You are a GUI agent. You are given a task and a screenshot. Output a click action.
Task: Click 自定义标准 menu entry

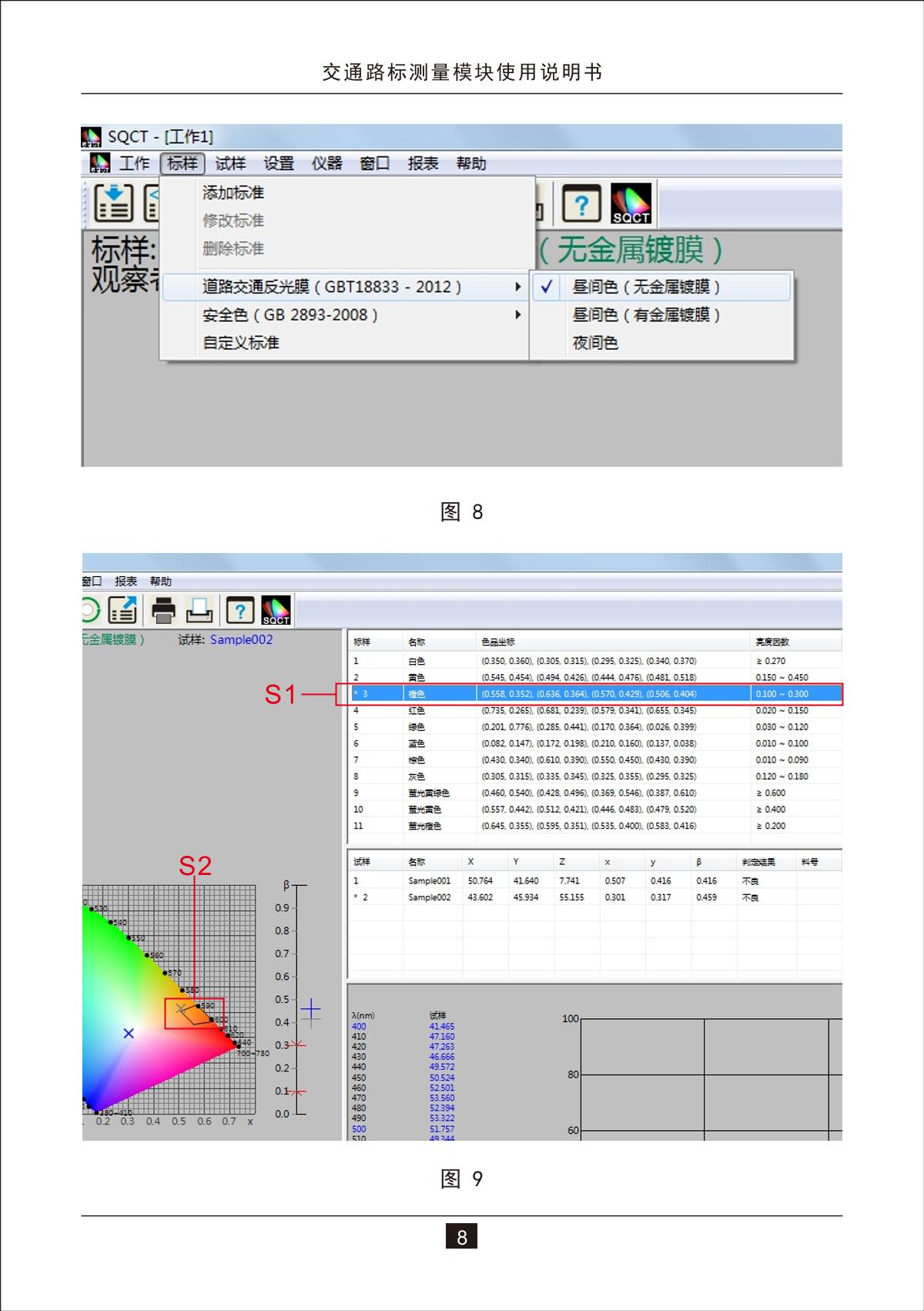241,343
